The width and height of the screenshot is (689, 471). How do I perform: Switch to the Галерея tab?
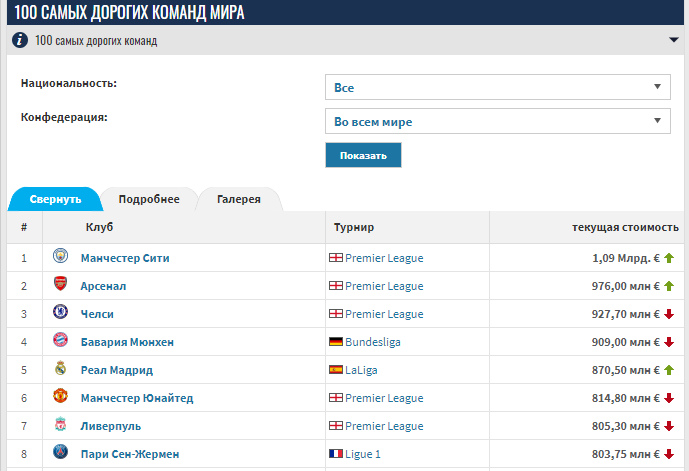[239, 199]
